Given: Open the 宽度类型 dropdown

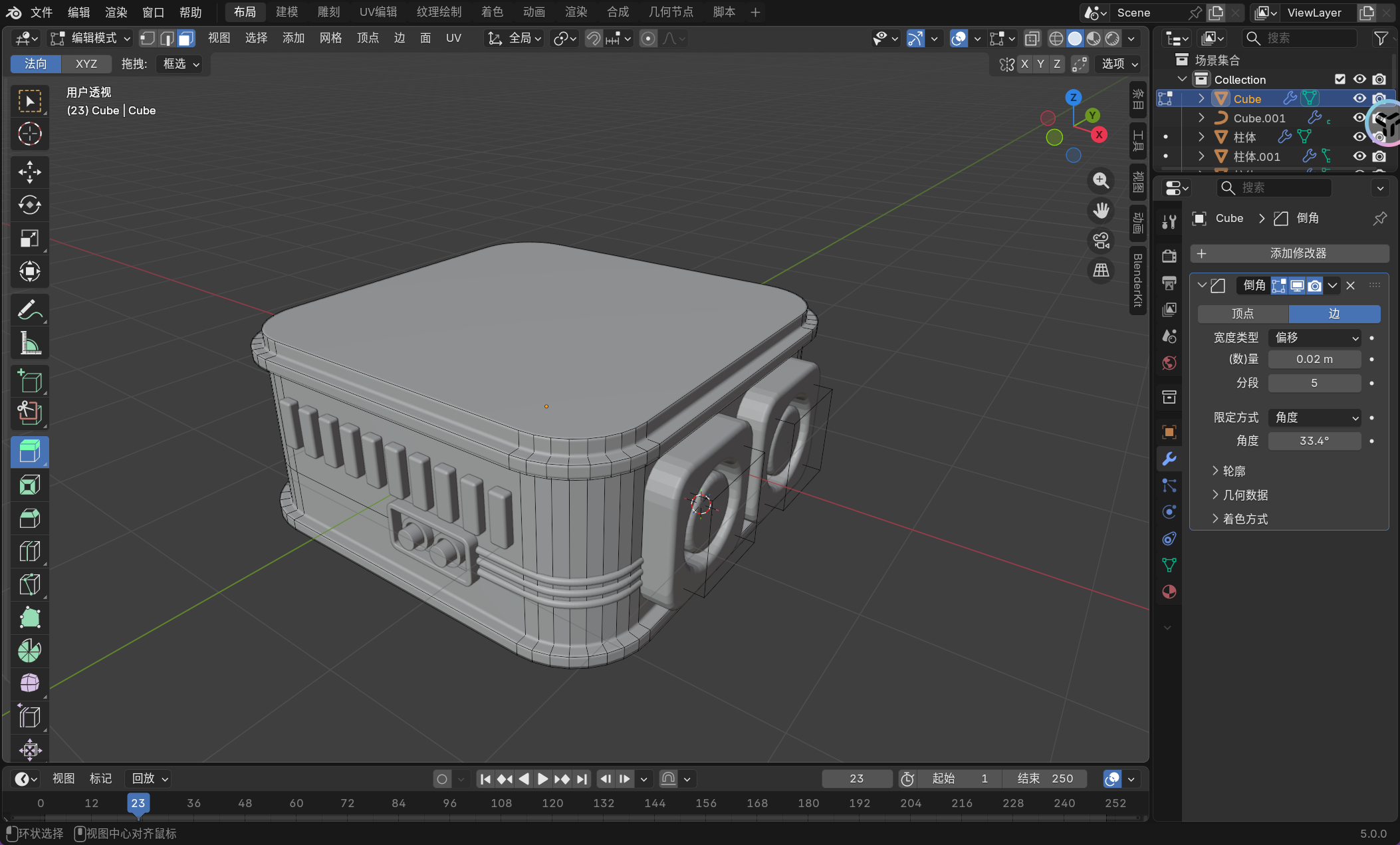Looking at the screenshot, I should click(x=1314, y=338).
